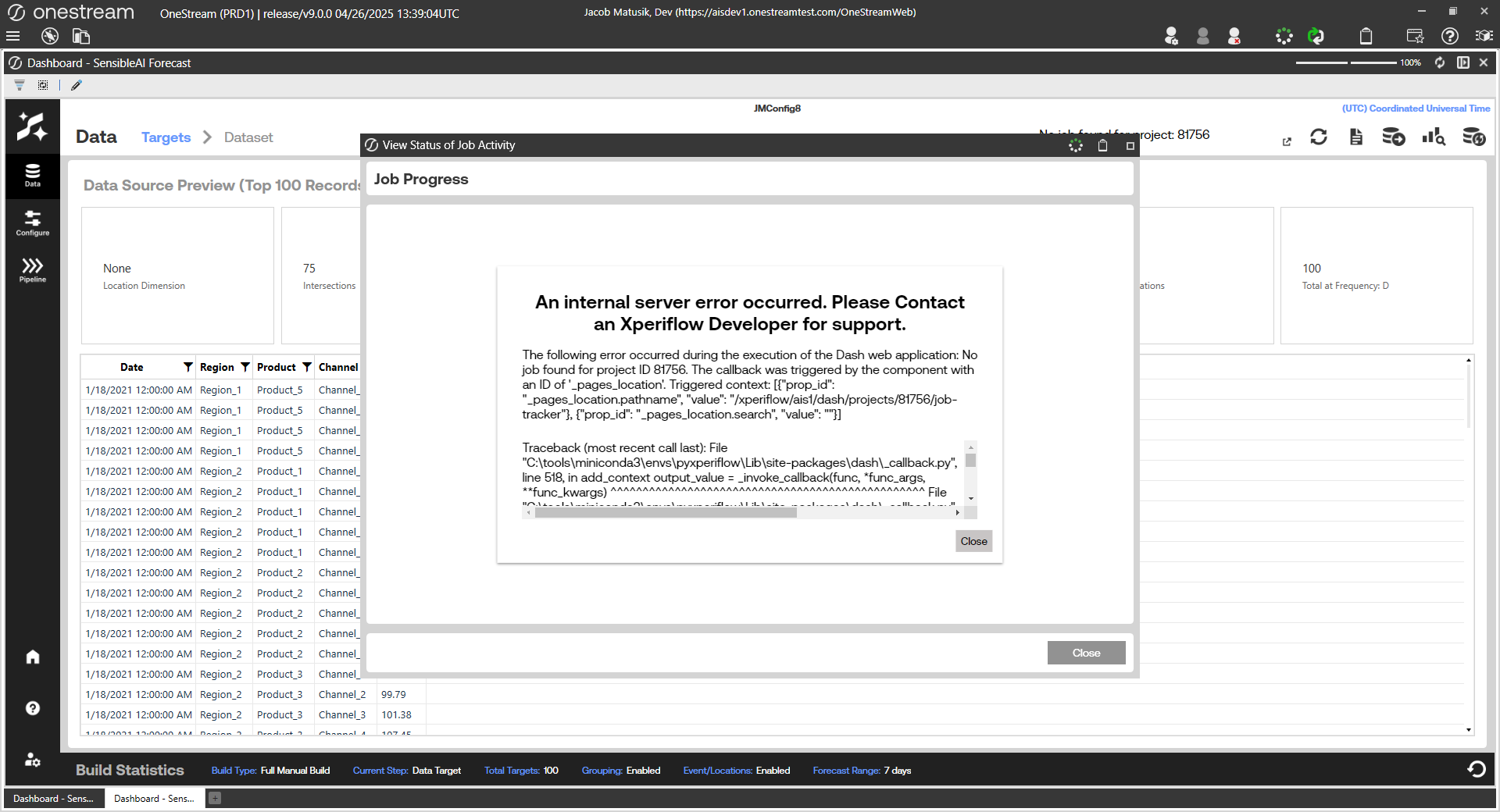Image resolution: width=1500 pixels, height=812 pixels.
Task: Open the document report icon
Action: [1356, 137]
